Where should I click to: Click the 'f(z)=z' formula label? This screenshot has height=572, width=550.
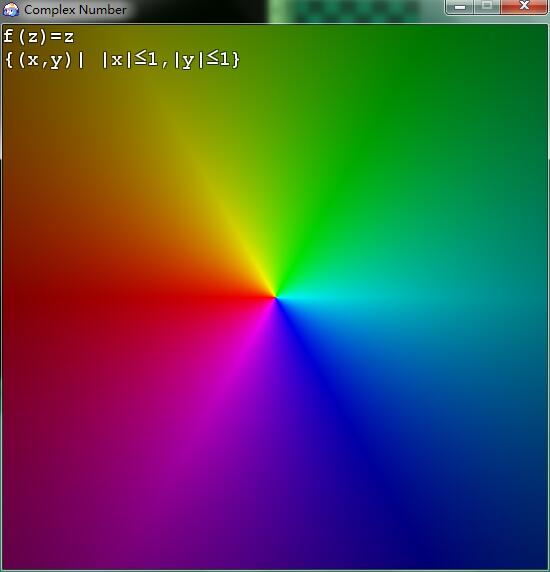[x=39, y=37]
